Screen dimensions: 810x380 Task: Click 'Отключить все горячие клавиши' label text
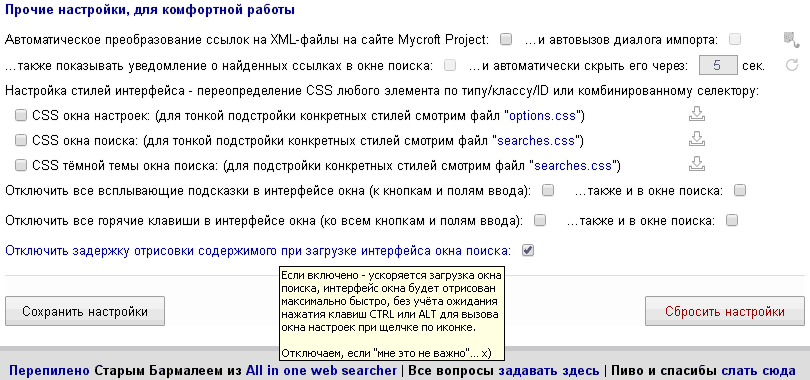tap(263, 221)
